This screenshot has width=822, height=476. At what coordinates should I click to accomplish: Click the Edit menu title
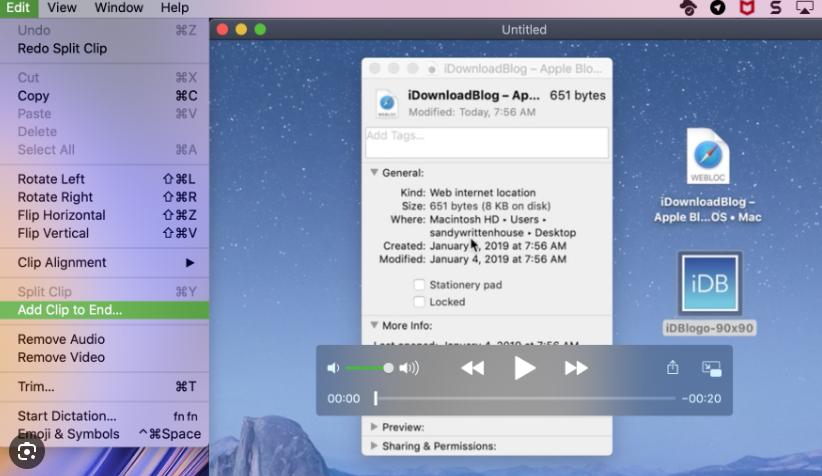pyautogui.click(x=18, y=7)
